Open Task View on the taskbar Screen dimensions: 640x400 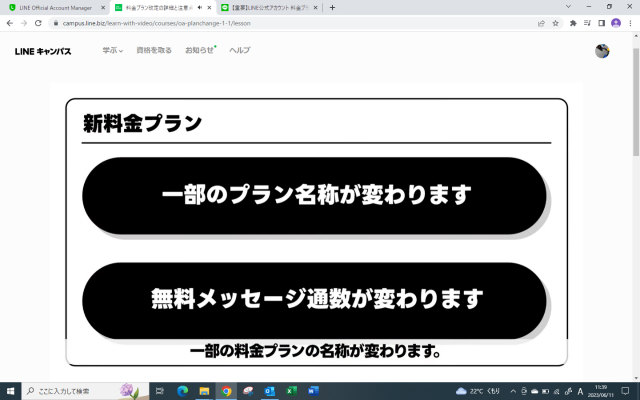(160, 391)
